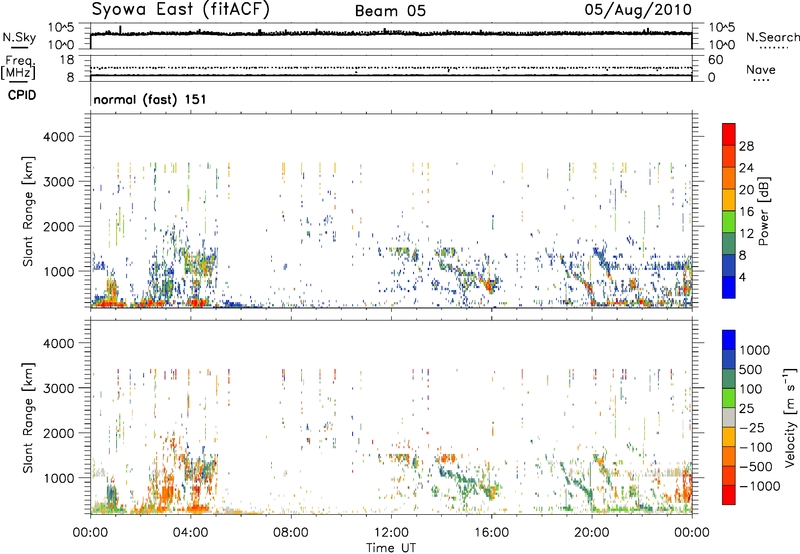Click the 'N.Search' legend label

tap(772, 37)
